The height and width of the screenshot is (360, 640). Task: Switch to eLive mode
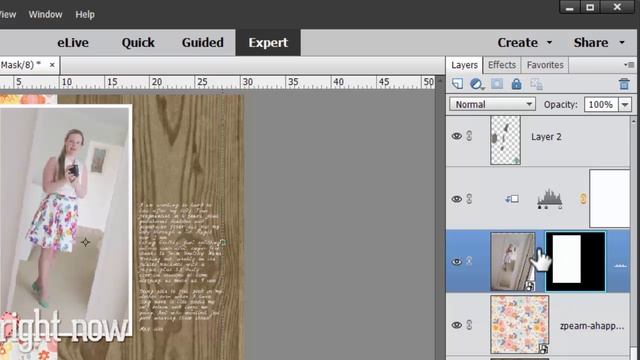tap(73, 42)
